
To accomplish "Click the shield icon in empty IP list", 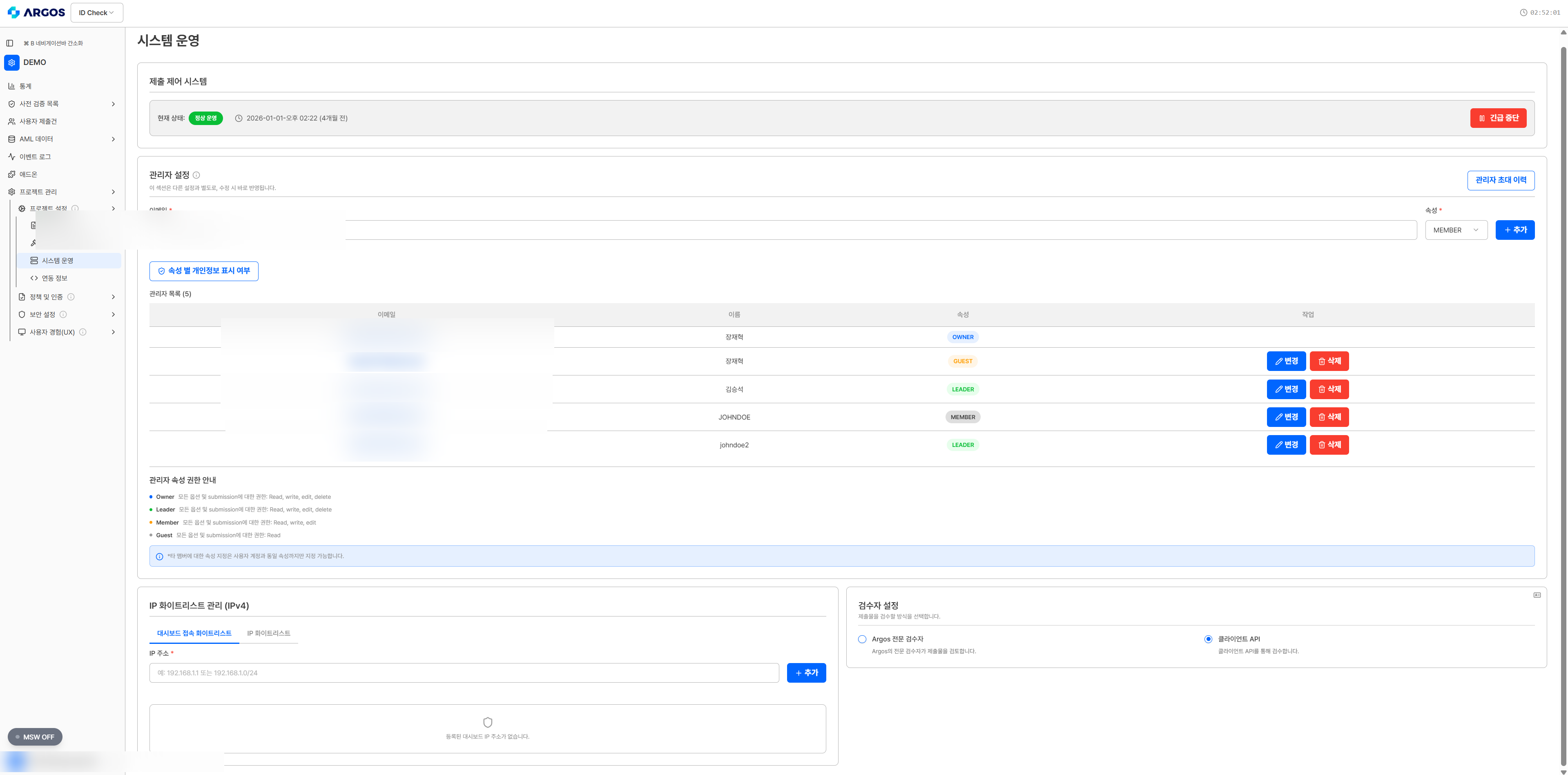I will click(x=488, y=722).
